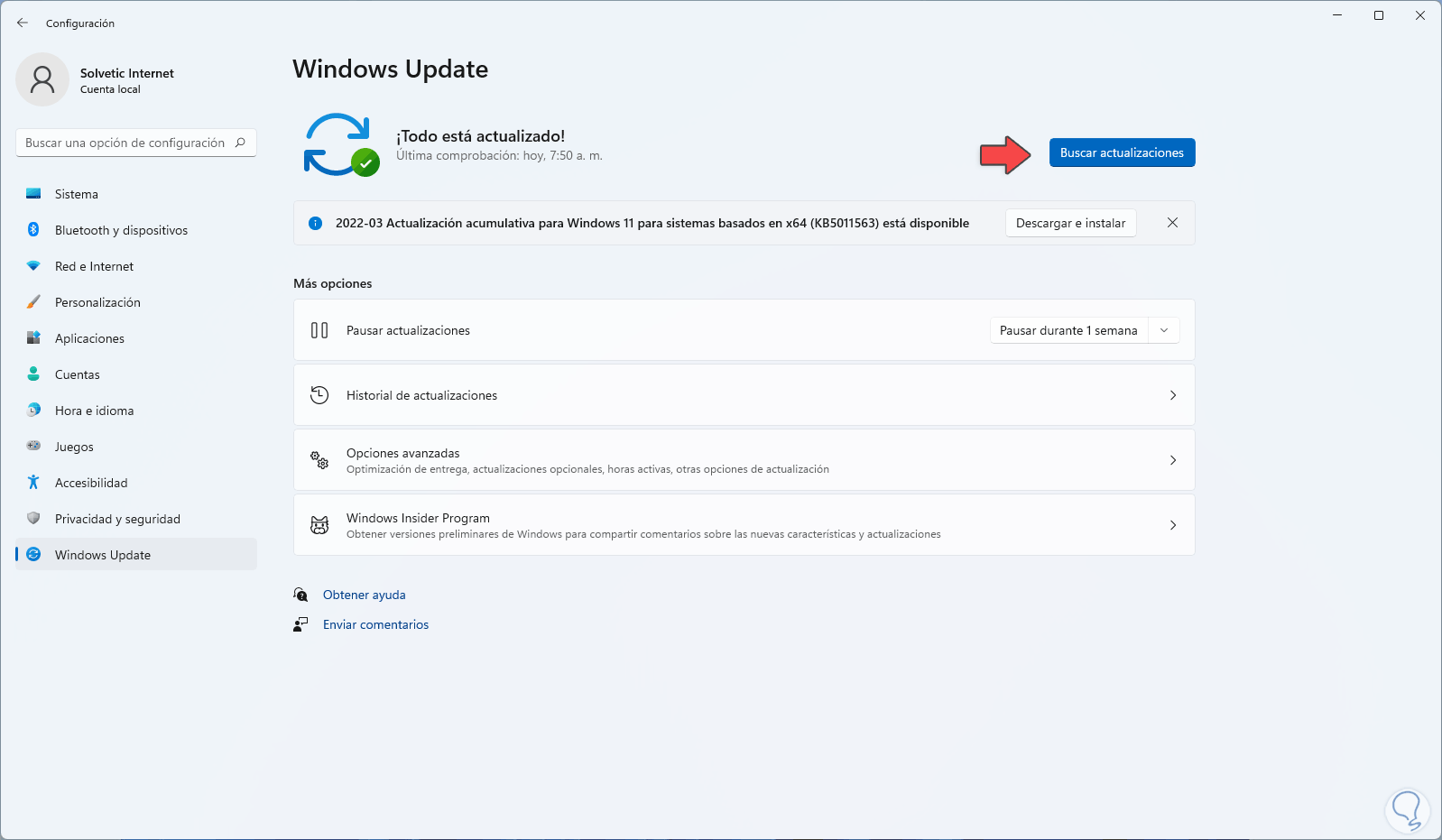
Task: Click the Windows Insider cat icon
Action: click(319, 525)
